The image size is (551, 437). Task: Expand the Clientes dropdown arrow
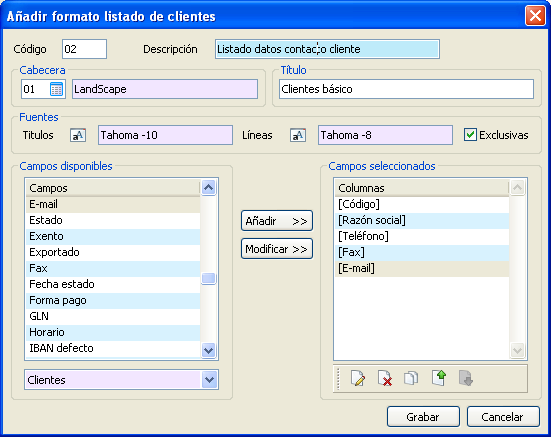coord(209,380)
